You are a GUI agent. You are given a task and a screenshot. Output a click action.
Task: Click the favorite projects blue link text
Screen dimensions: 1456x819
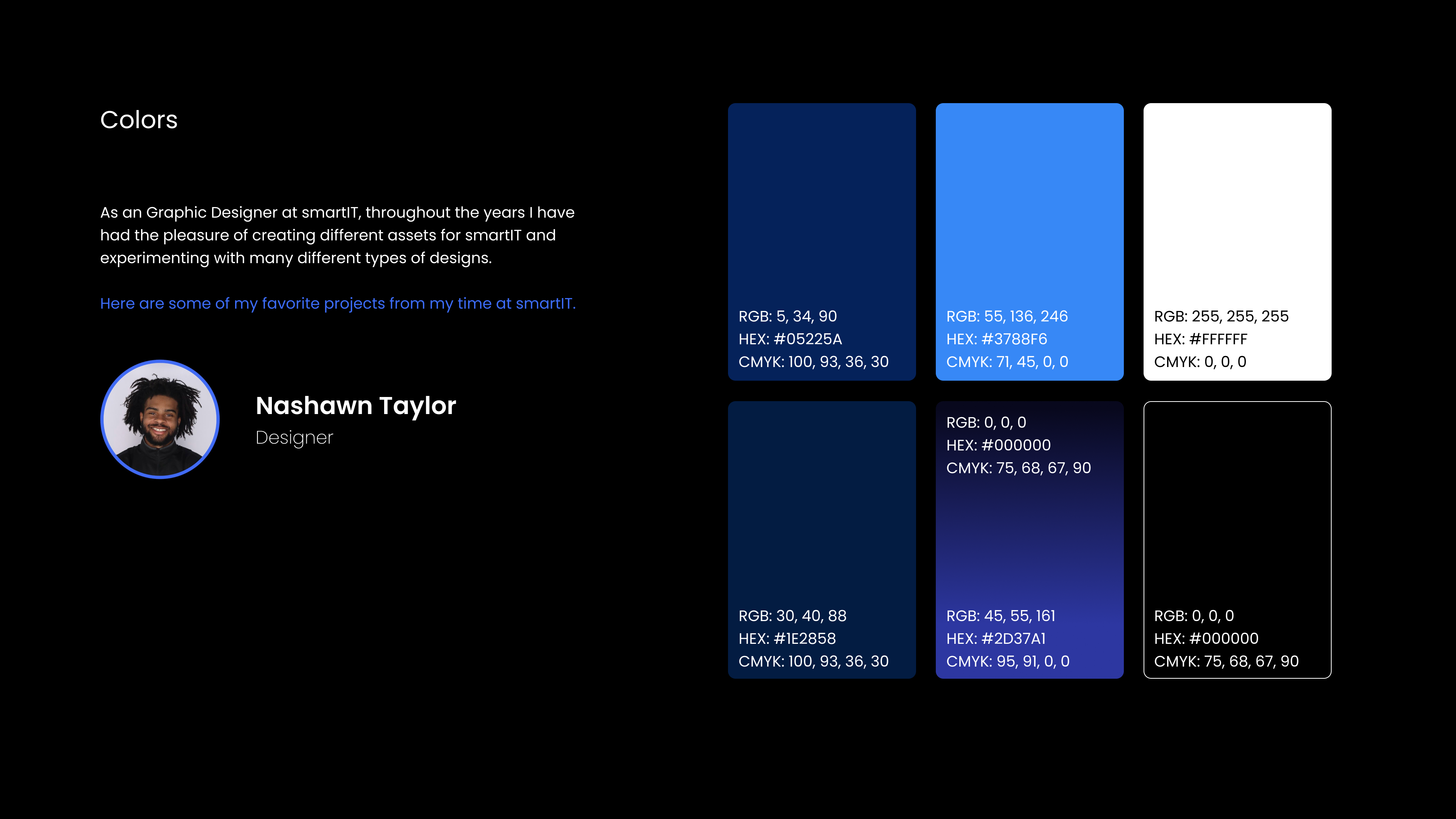tap(337, 303)
